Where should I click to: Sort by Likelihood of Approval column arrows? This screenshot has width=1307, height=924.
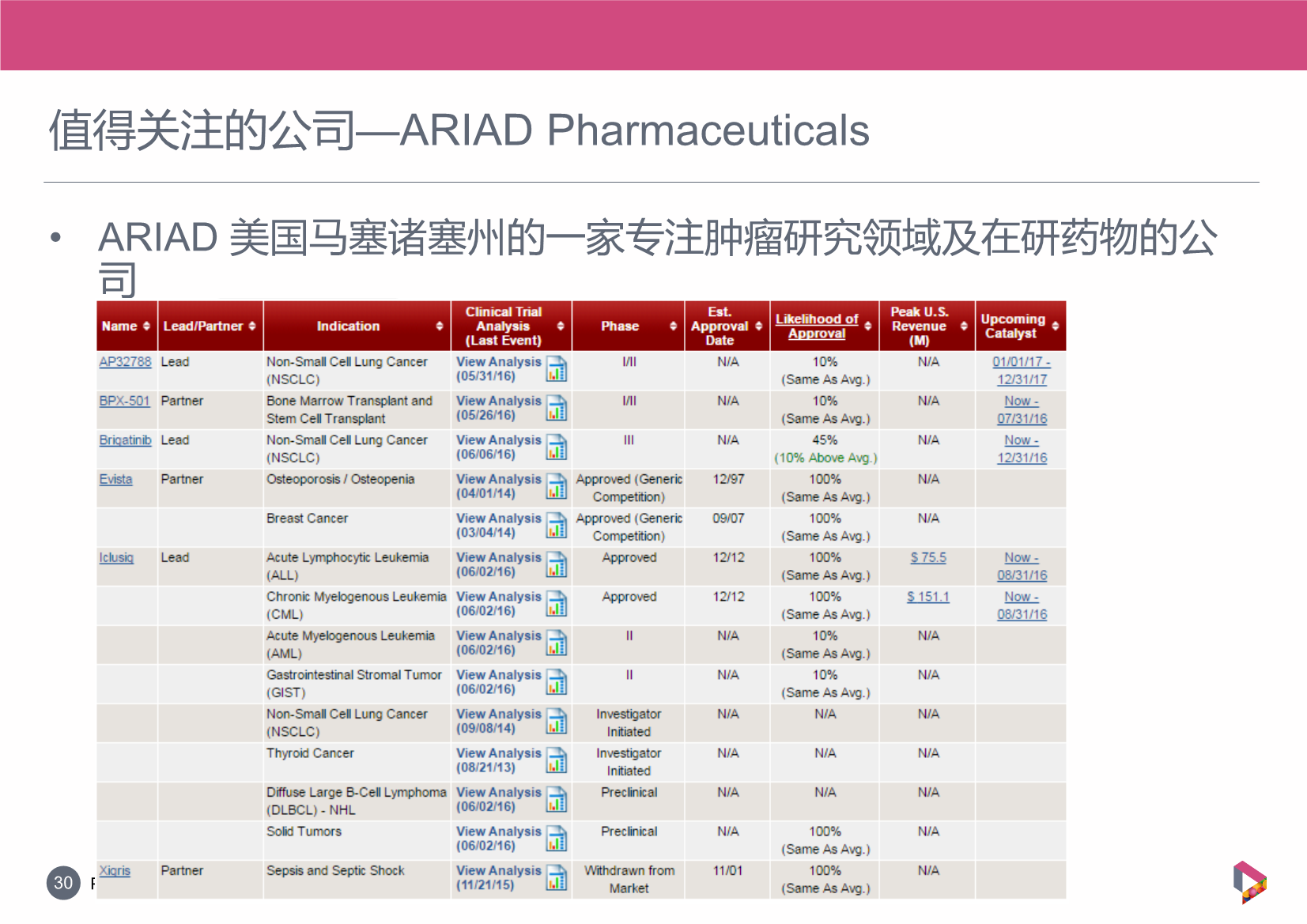(868, 326)
